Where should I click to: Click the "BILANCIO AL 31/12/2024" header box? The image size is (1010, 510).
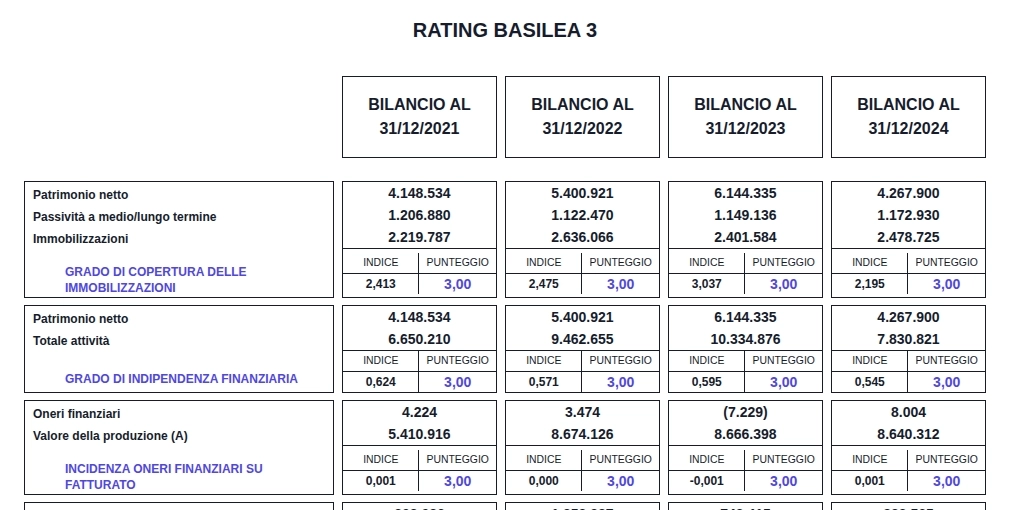908,116
